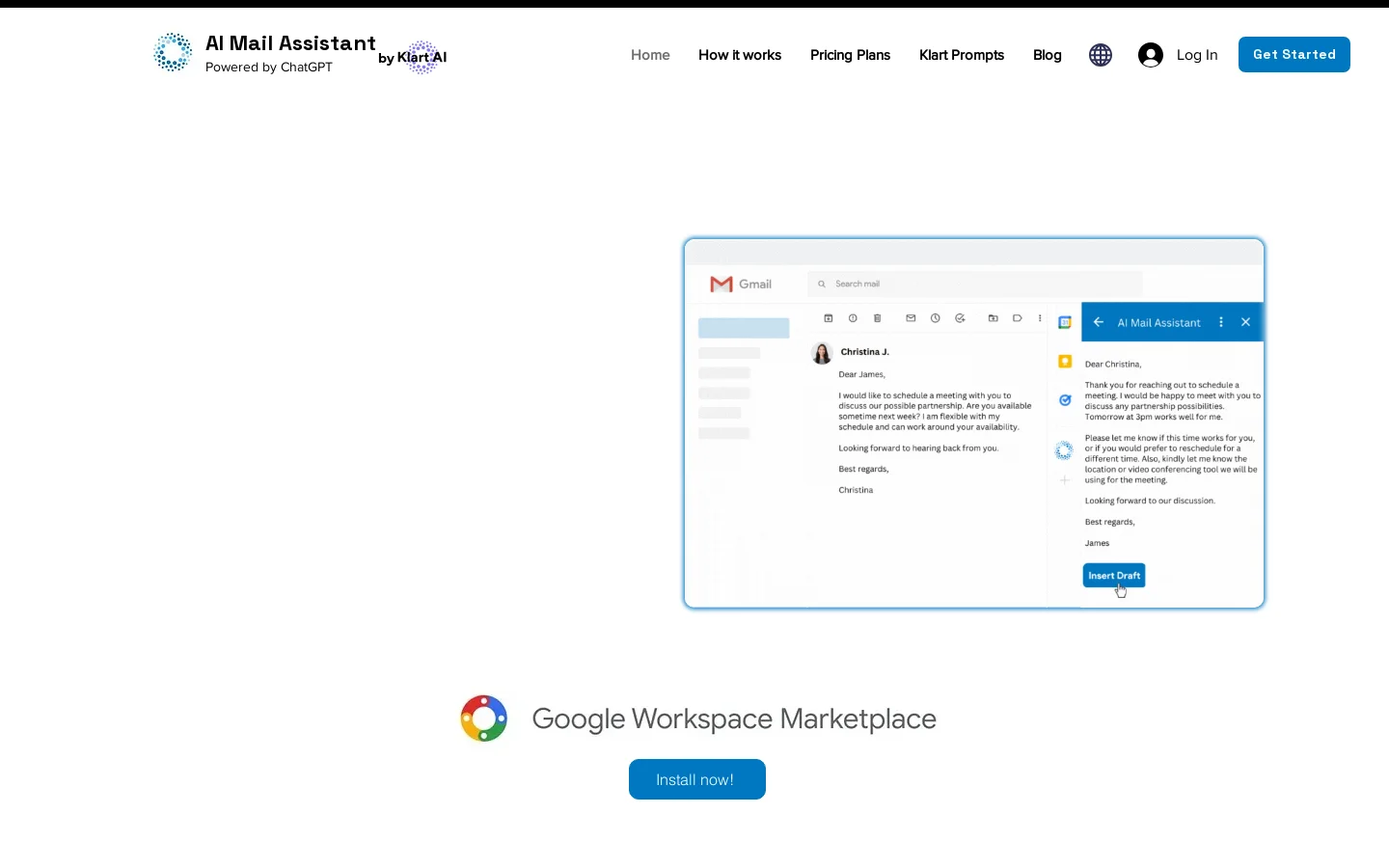Click the Gmail demo preview image

974,423
